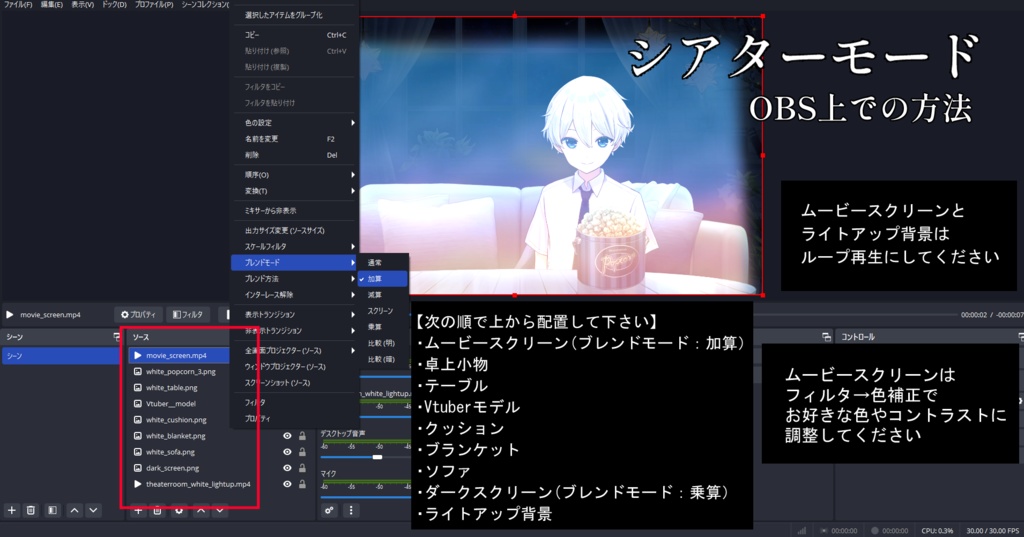Select シーン item in scenes list
1024x537 pixels.
click(x=61, y=356)
